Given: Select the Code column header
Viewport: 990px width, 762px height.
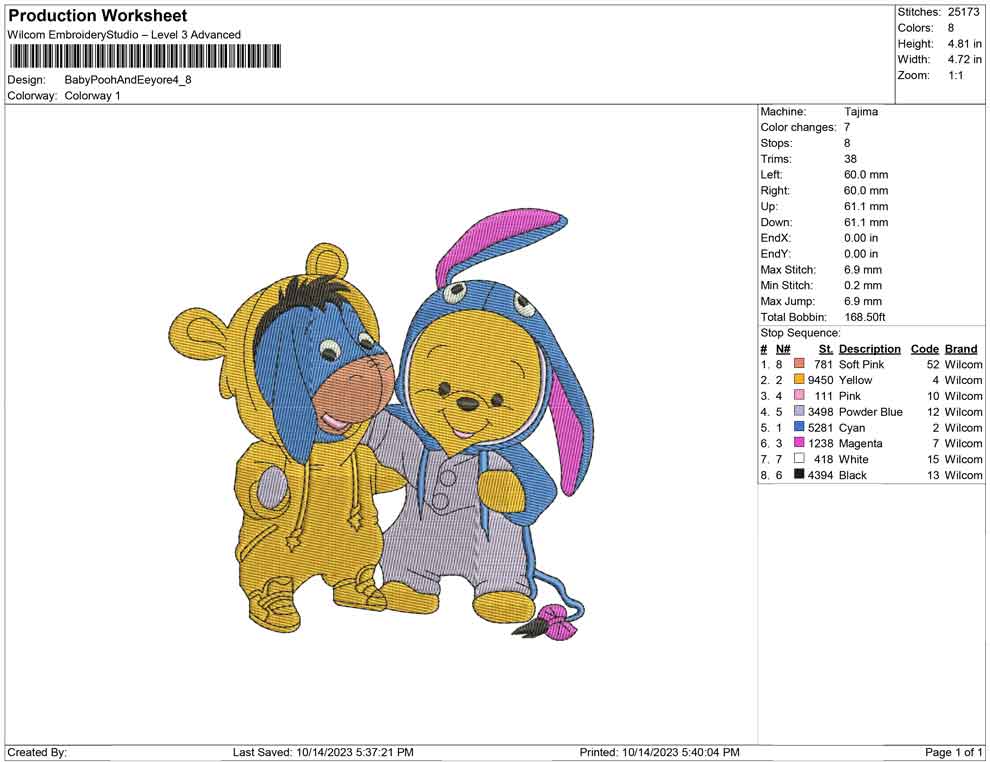Looking at the screenshot, I should click(x=925, y=349).
